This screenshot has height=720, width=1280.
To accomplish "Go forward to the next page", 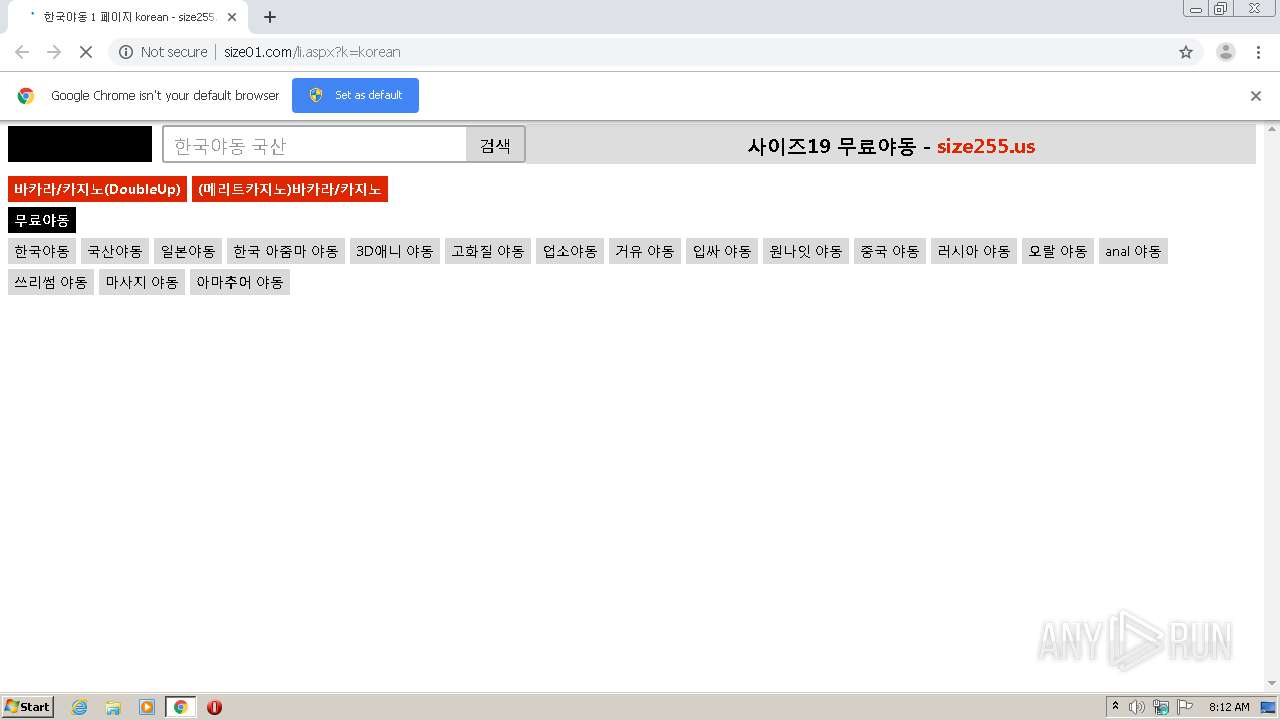I will click(54, 52).
